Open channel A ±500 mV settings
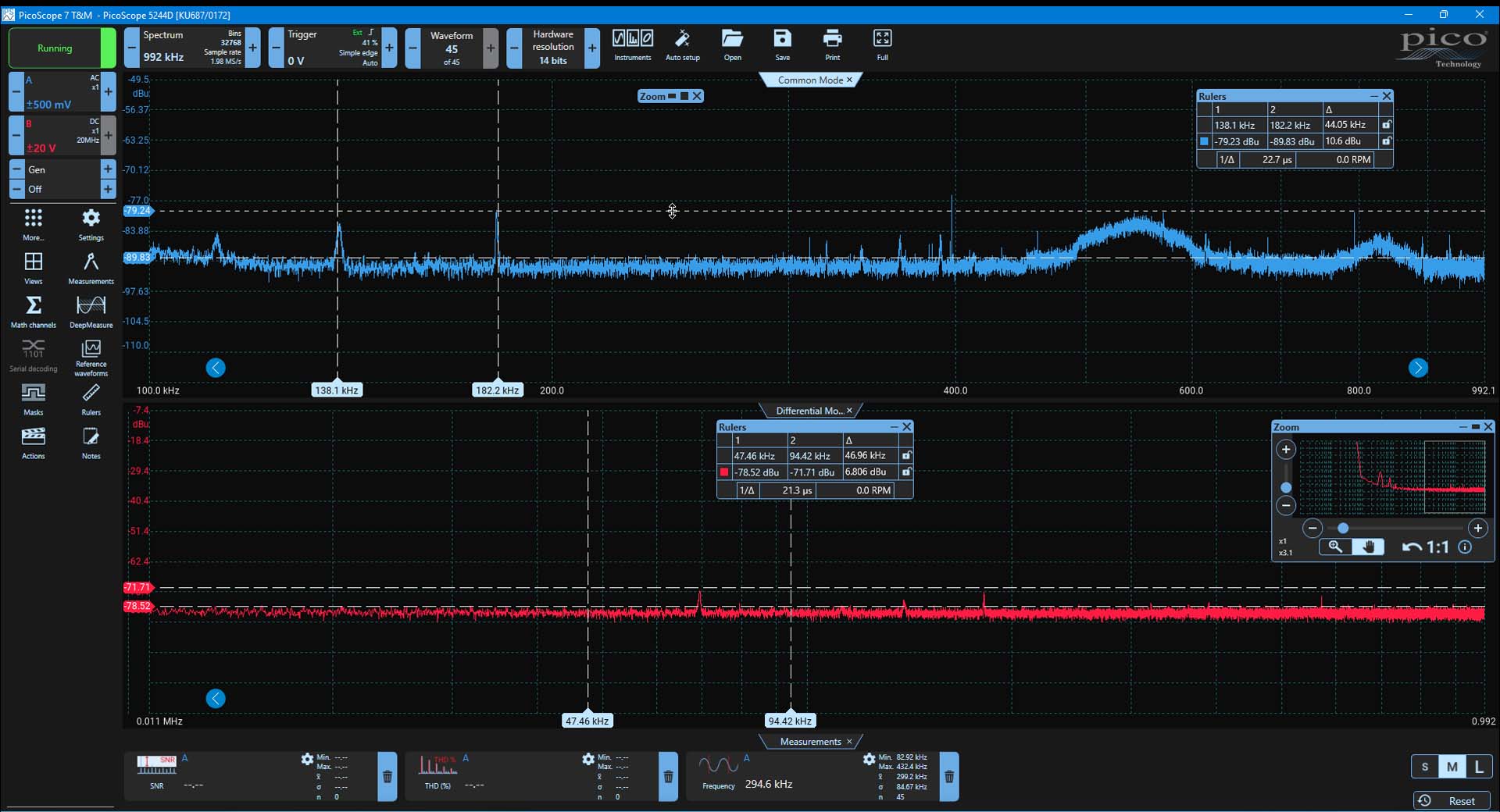 62,92
